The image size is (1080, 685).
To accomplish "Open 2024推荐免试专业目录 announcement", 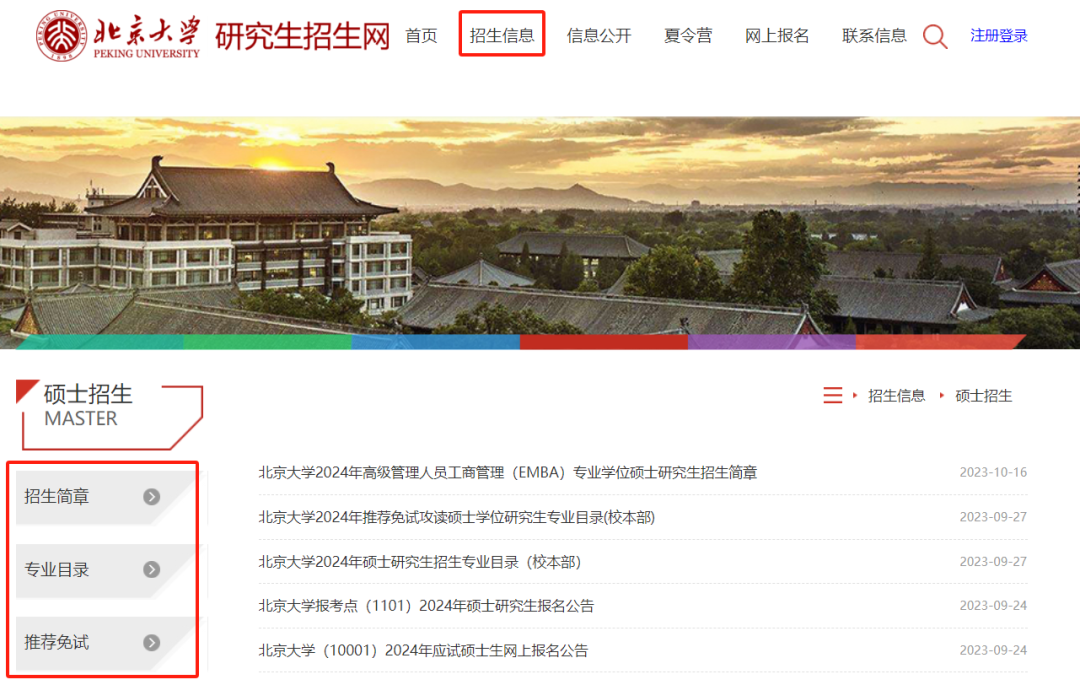I will coord(457,517).
